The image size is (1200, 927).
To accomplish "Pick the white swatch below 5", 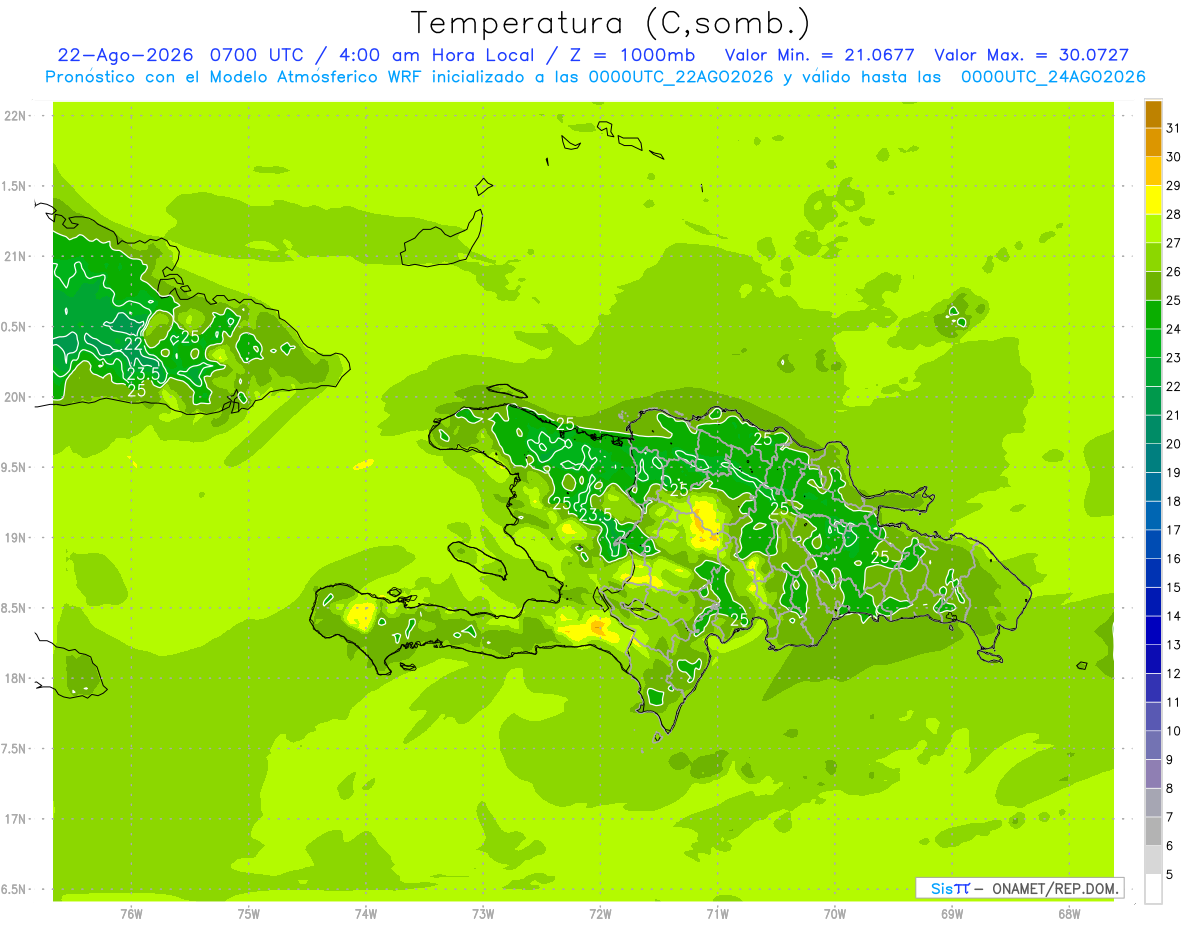I will pos(1153,889).
